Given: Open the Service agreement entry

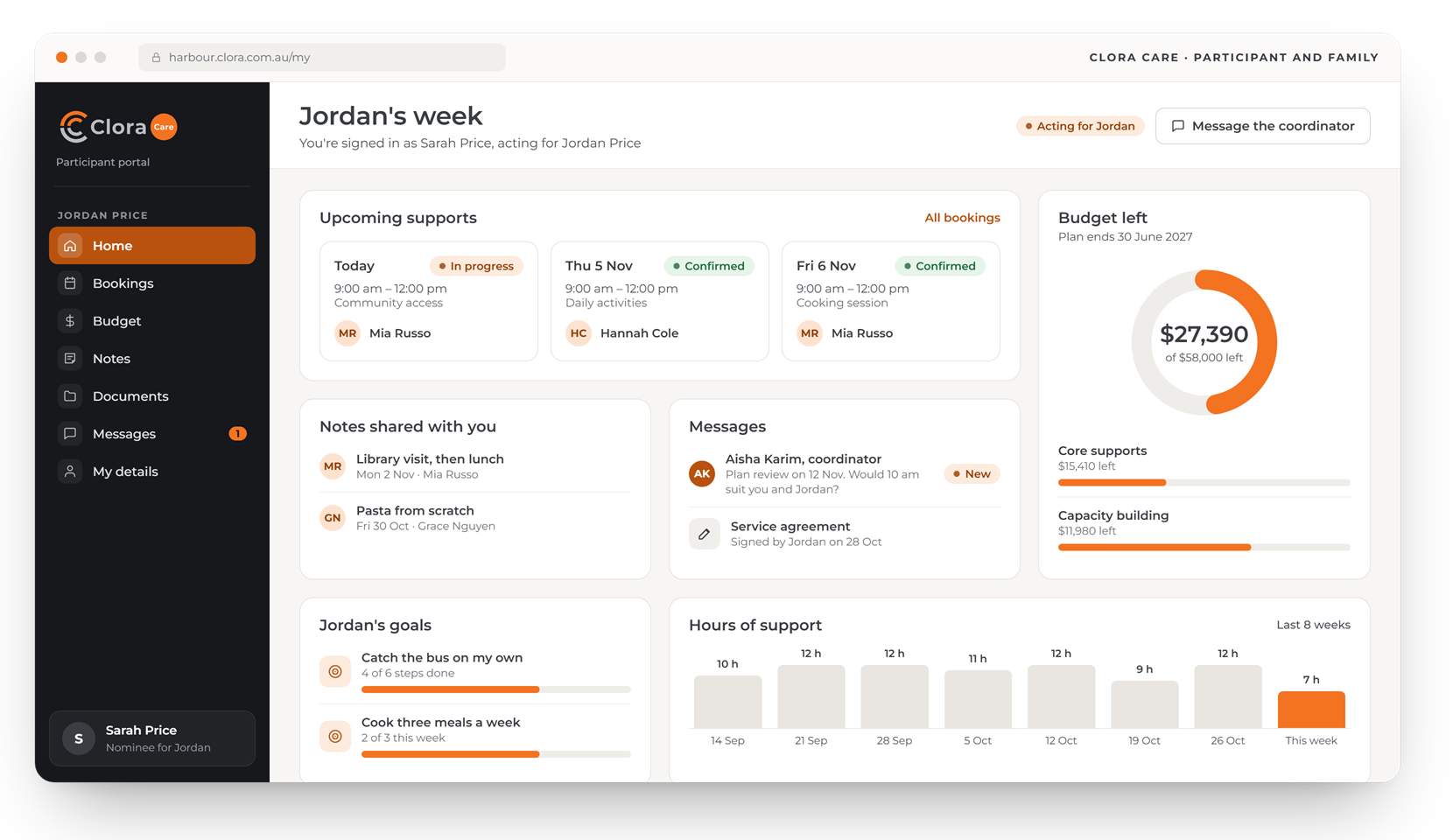Looking at the screenshot, I should point(845,534).
